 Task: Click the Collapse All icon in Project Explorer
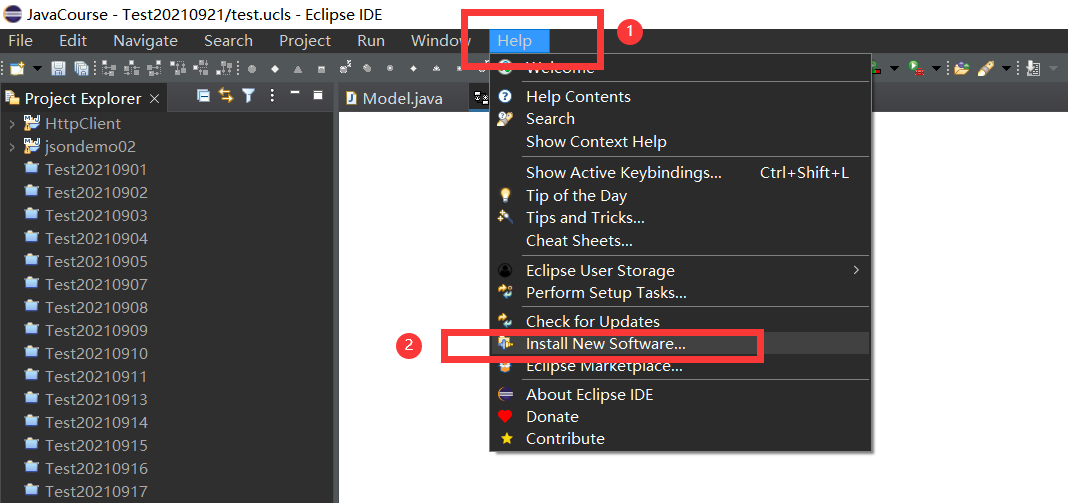tap(203, 95)
